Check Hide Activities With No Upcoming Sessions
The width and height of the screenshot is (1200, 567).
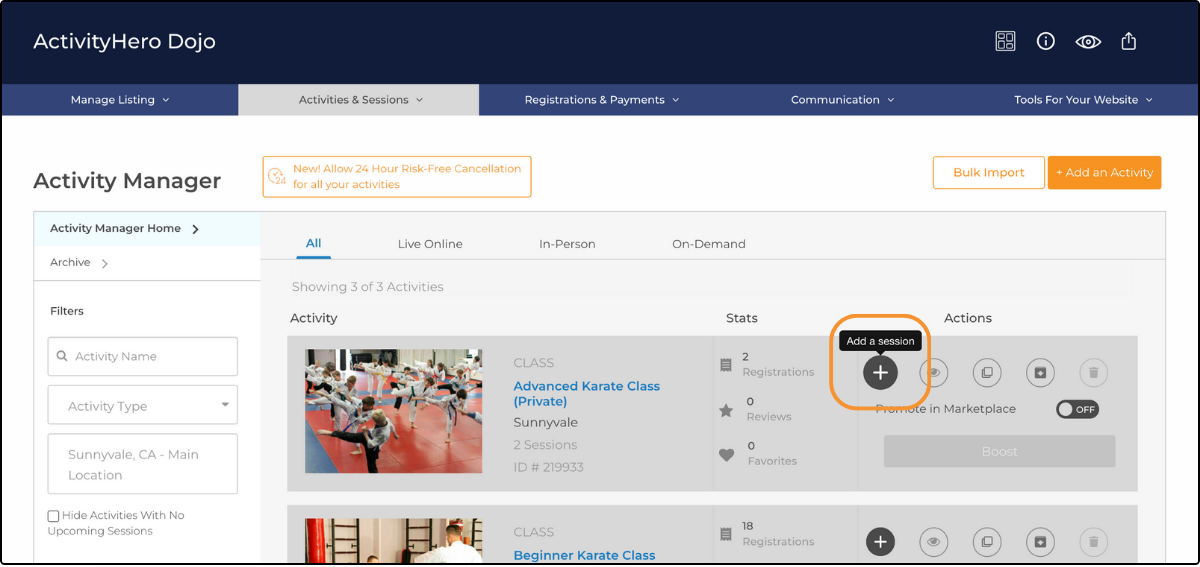54,516
